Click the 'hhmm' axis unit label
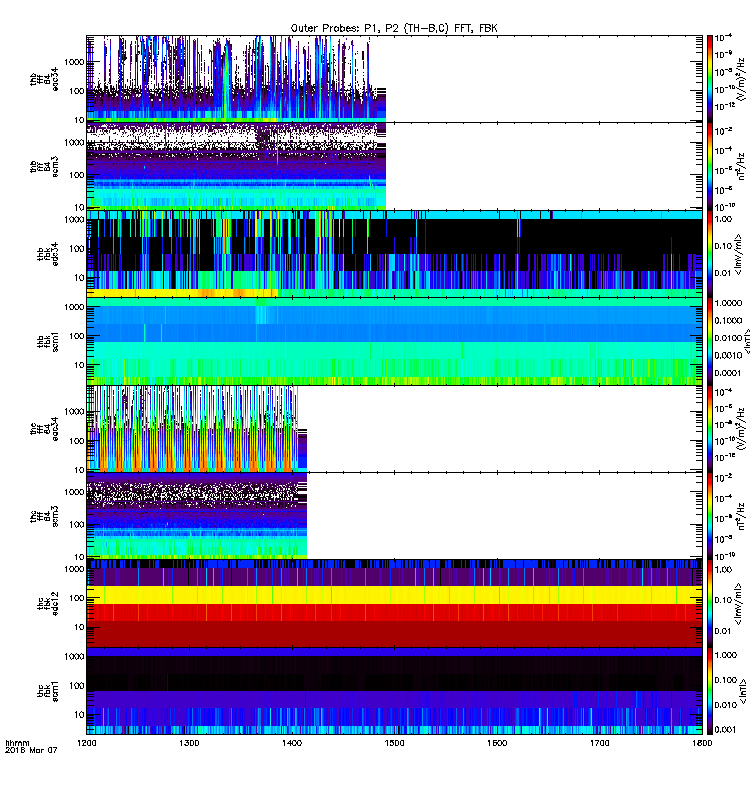The width and height of the screenshot is (750, 800). click(17, 743)
